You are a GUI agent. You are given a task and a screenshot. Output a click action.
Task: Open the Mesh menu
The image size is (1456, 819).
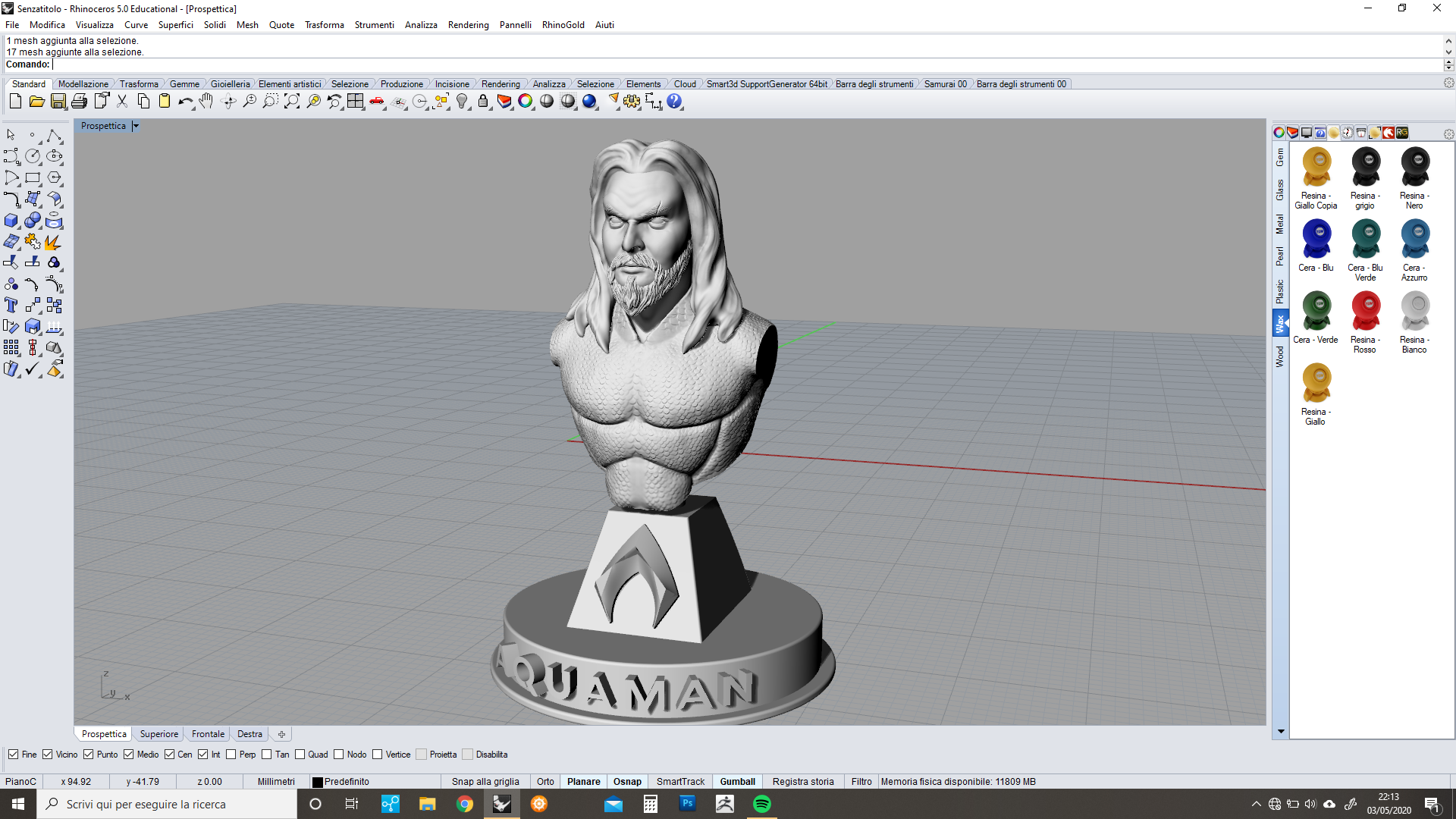(247, 25)
